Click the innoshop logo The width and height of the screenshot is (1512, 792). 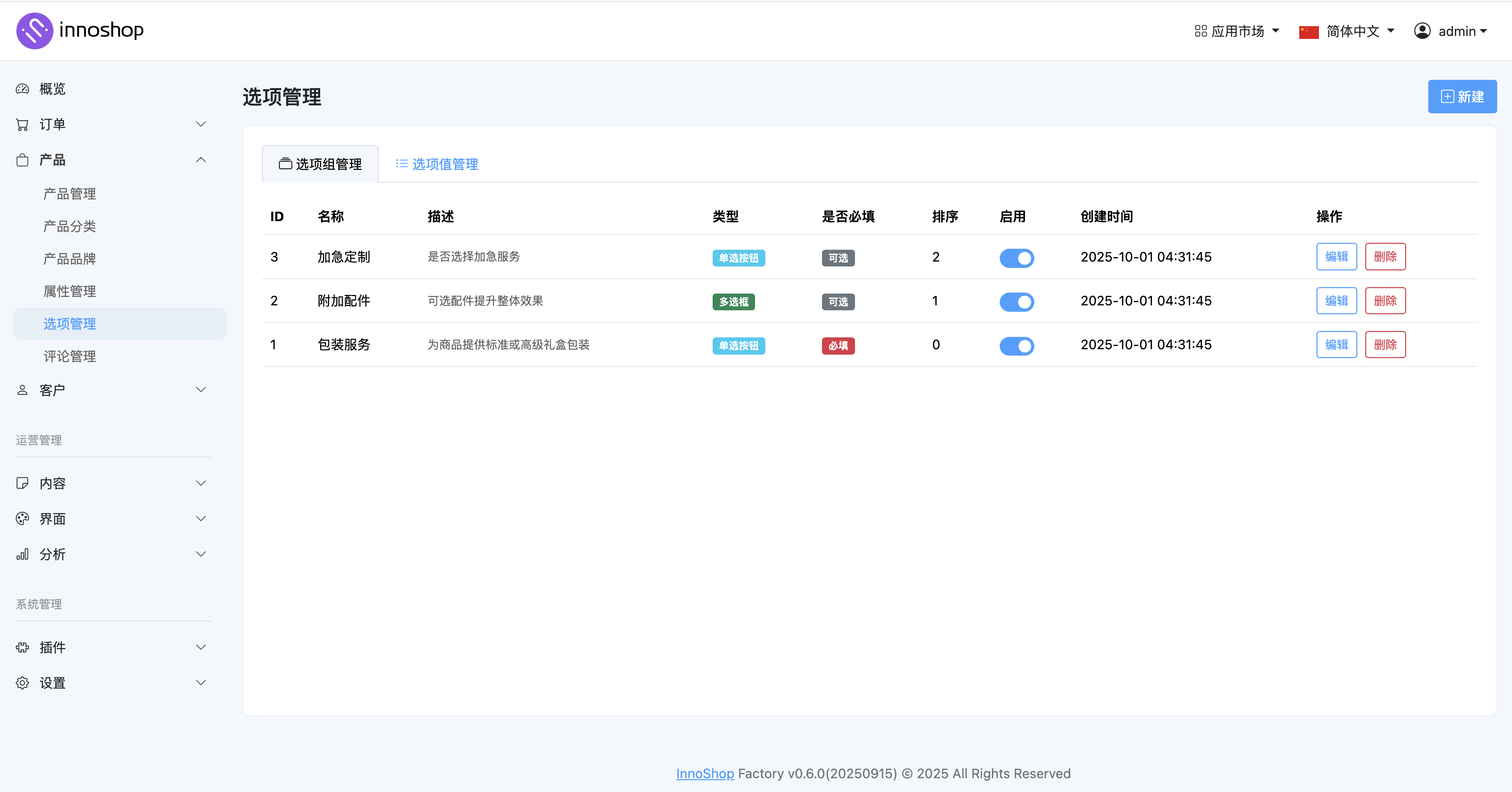click(80, 30)
